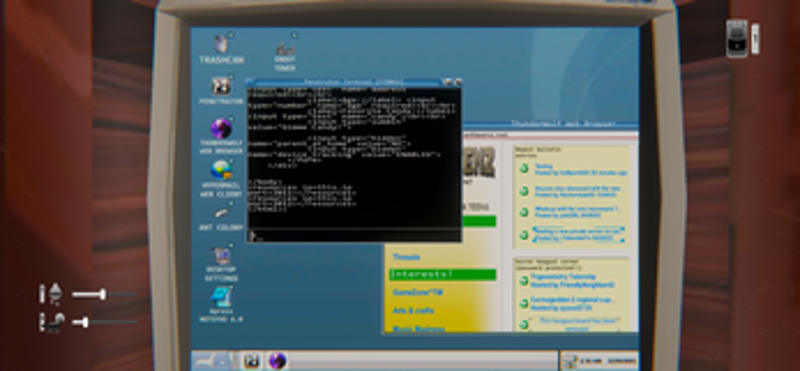Adjust the upper volume slider handle
The width and height of the screenshot is (800, 371).
(103, 294)
